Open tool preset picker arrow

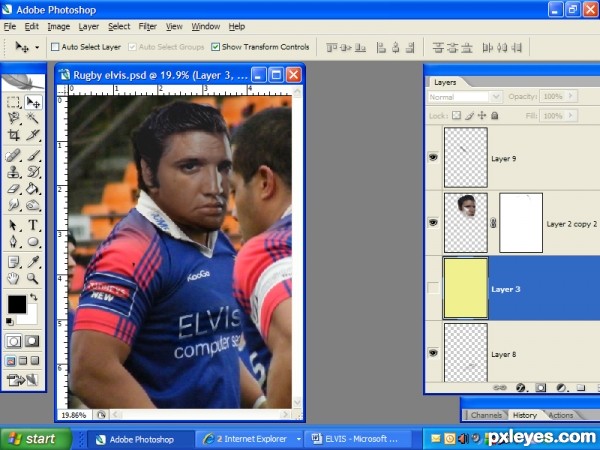[x=37, y=47]
